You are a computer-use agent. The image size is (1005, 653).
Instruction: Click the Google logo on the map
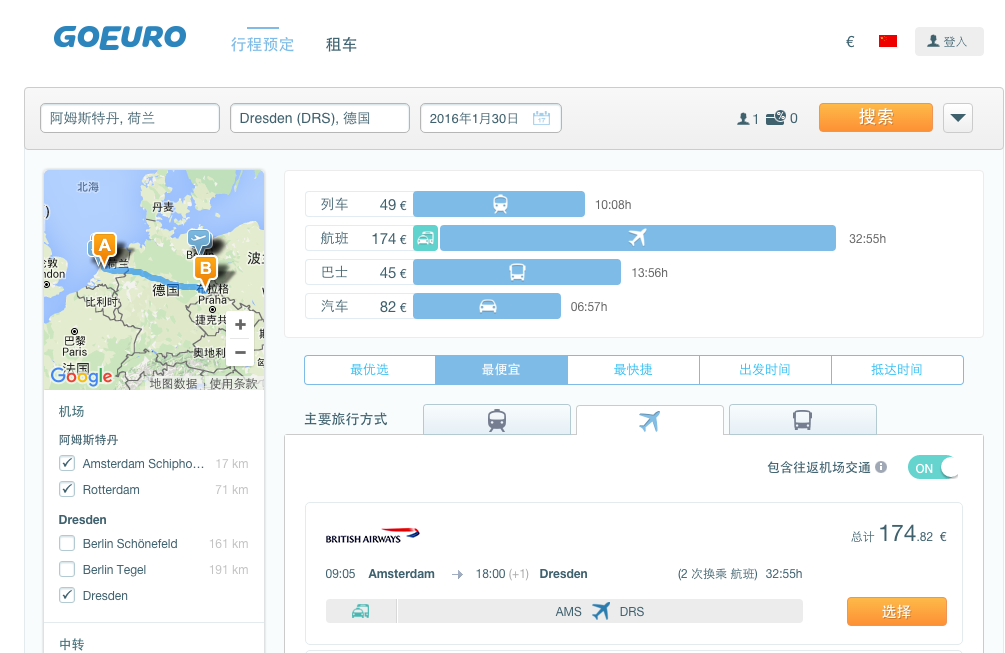pos(81,376)
